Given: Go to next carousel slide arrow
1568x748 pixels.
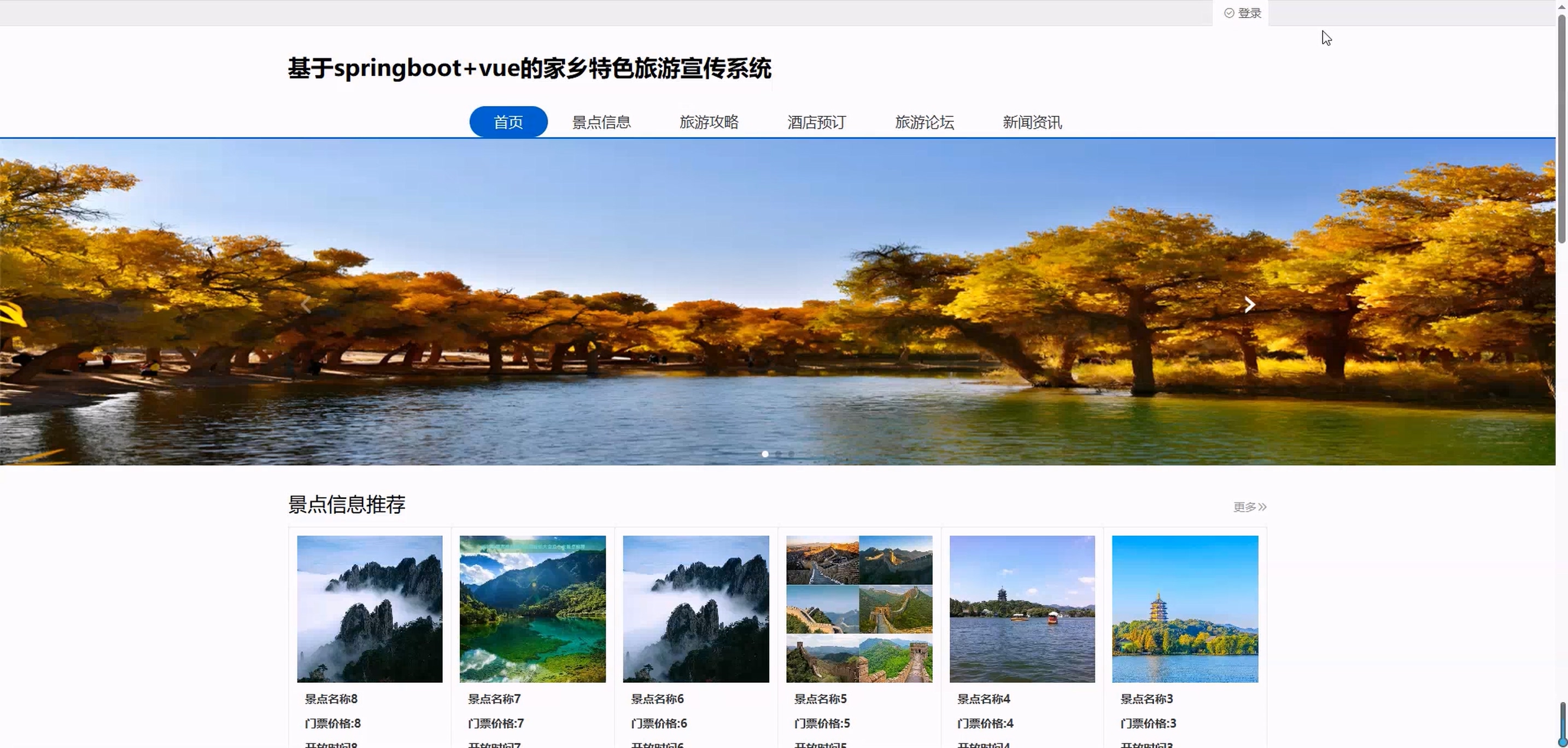Looking at the screenshot, I should coord(1249,305).
